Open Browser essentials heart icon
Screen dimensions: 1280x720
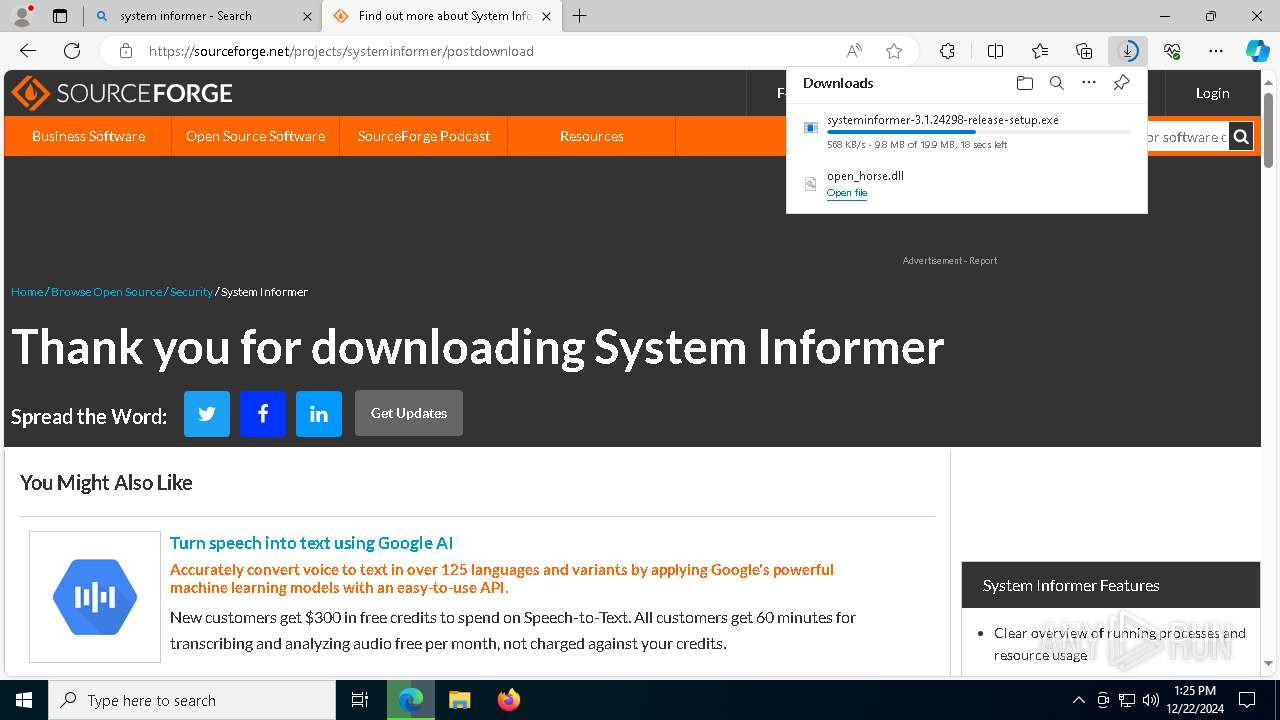tap(1172, 51)
